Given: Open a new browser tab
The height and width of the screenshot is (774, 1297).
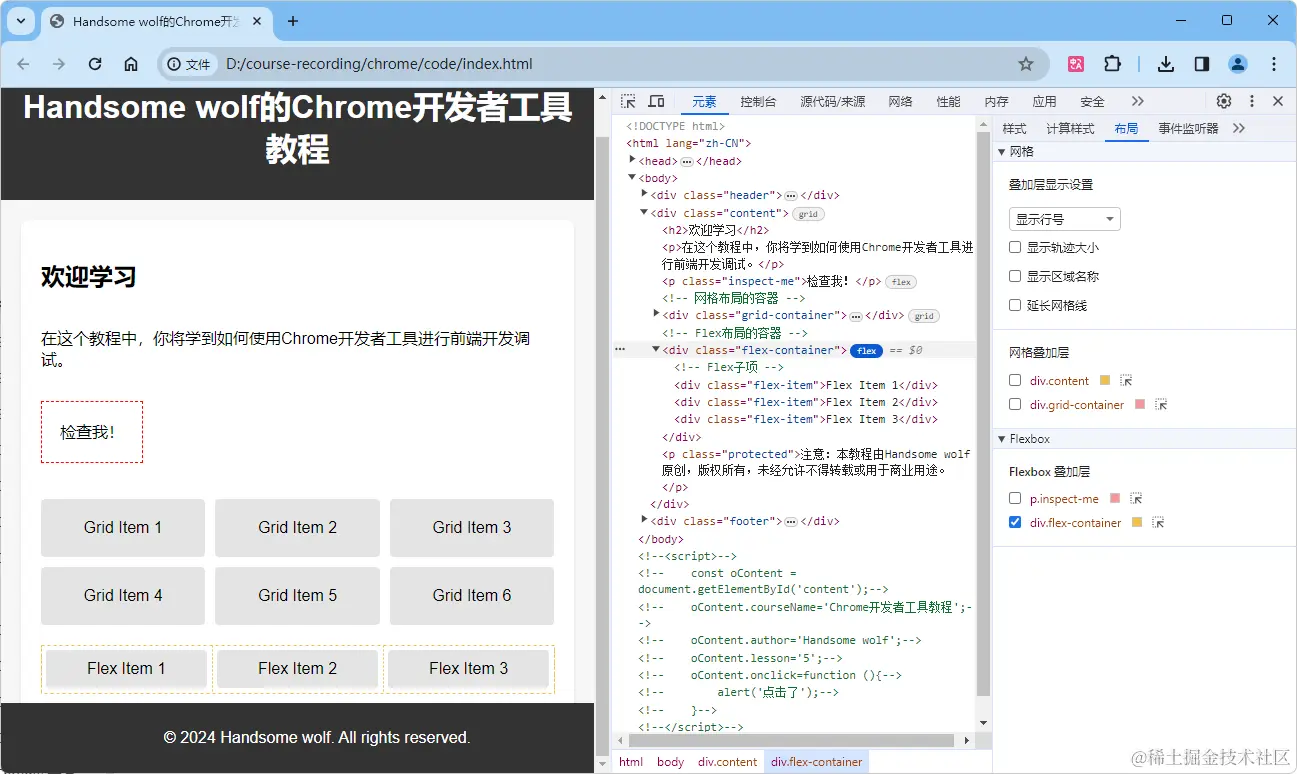Looking at the screenshot, I should pos(293,21).
